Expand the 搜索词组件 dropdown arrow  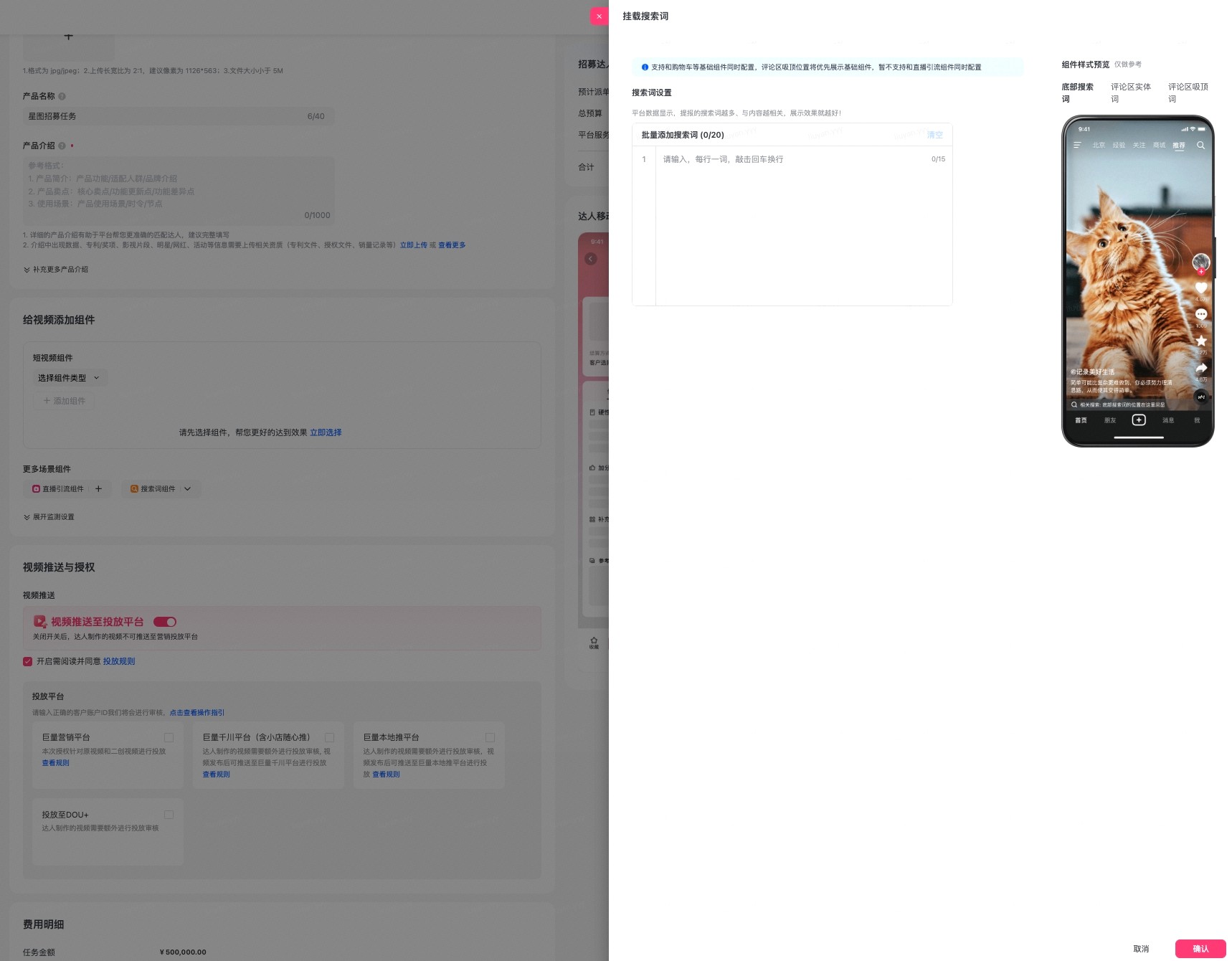[x=187, y=489]
